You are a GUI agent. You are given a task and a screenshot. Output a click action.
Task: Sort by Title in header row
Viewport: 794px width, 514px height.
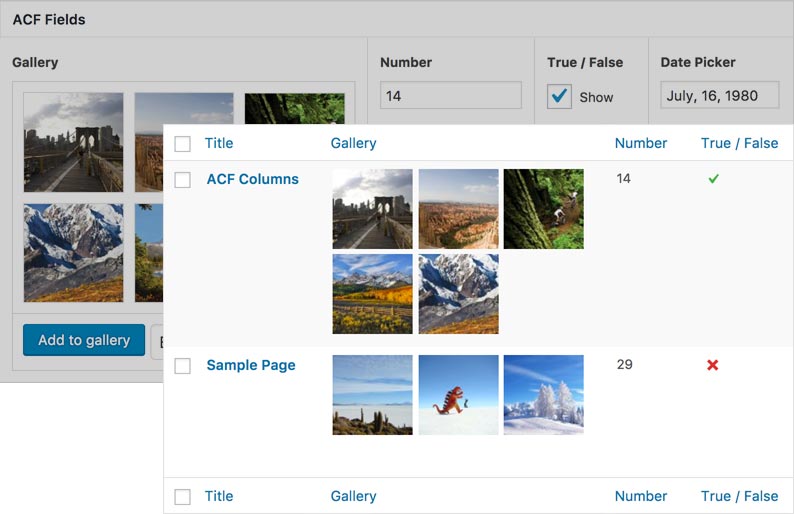pos(219,143)
